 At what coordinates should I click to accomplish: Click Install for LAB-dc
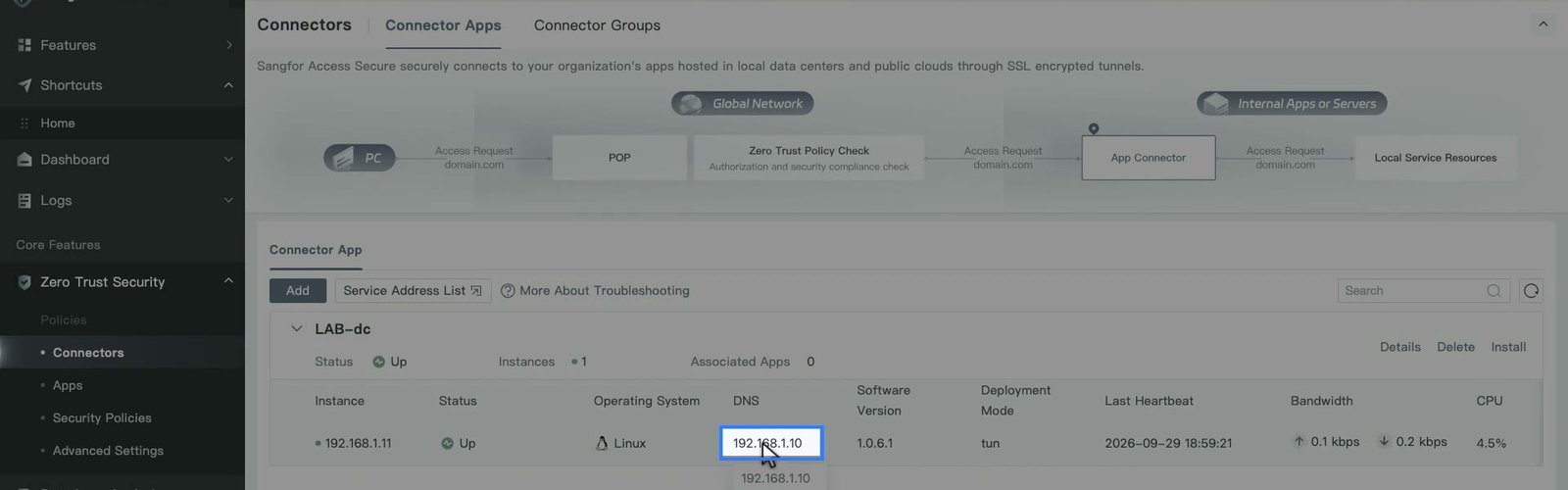[1508, 347]
